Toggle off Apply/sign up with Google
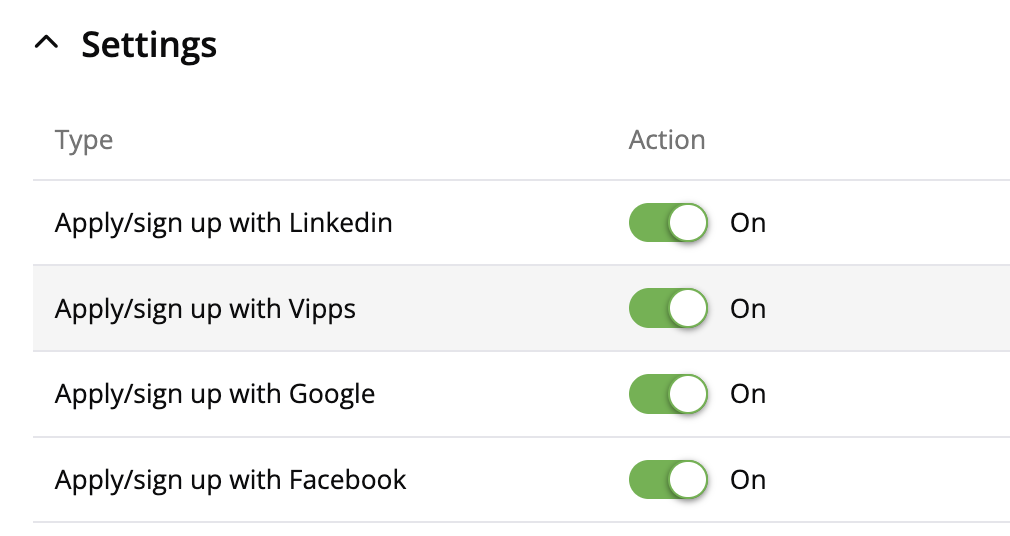This screenshot has width=1010, height=536. point(668,394)
